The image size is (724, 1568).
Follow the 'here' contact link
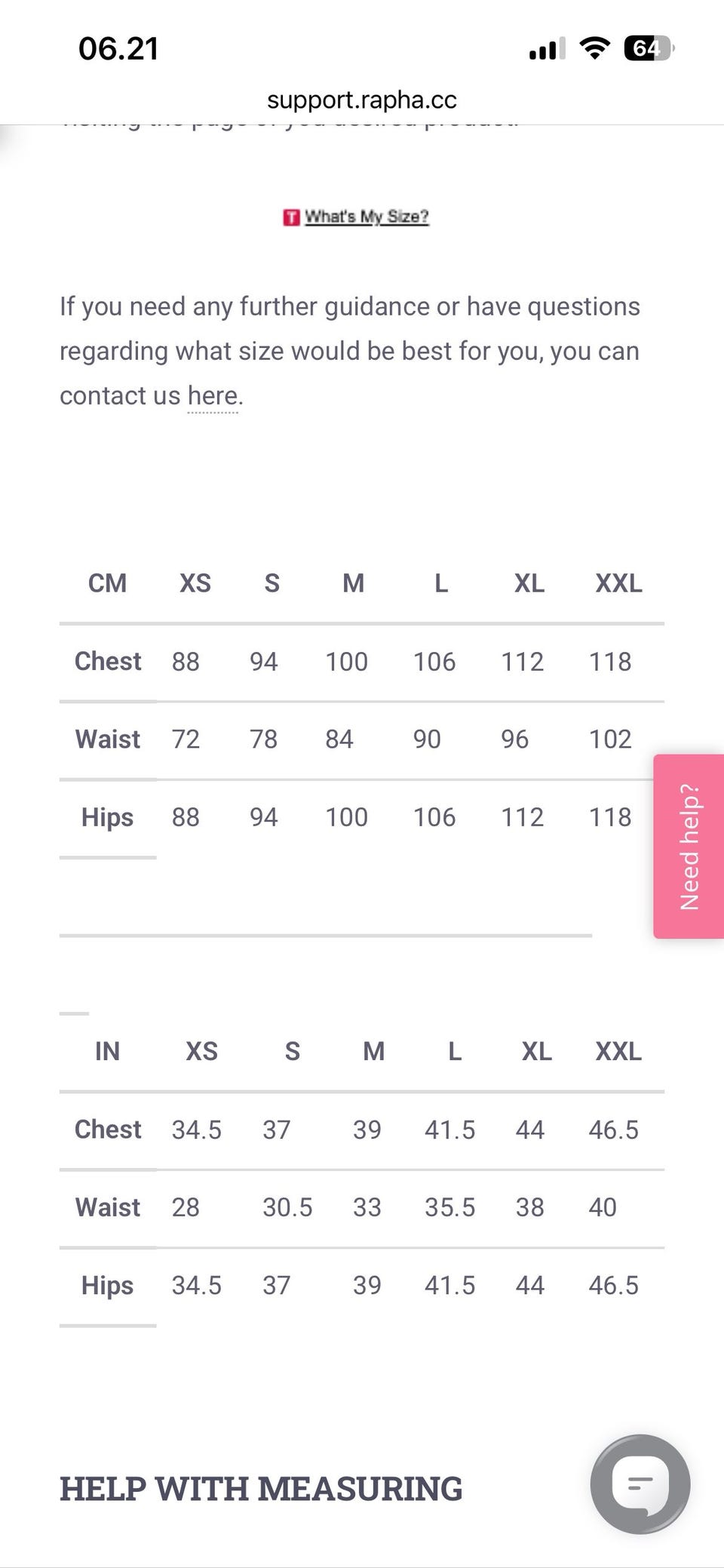coord(213,395)
